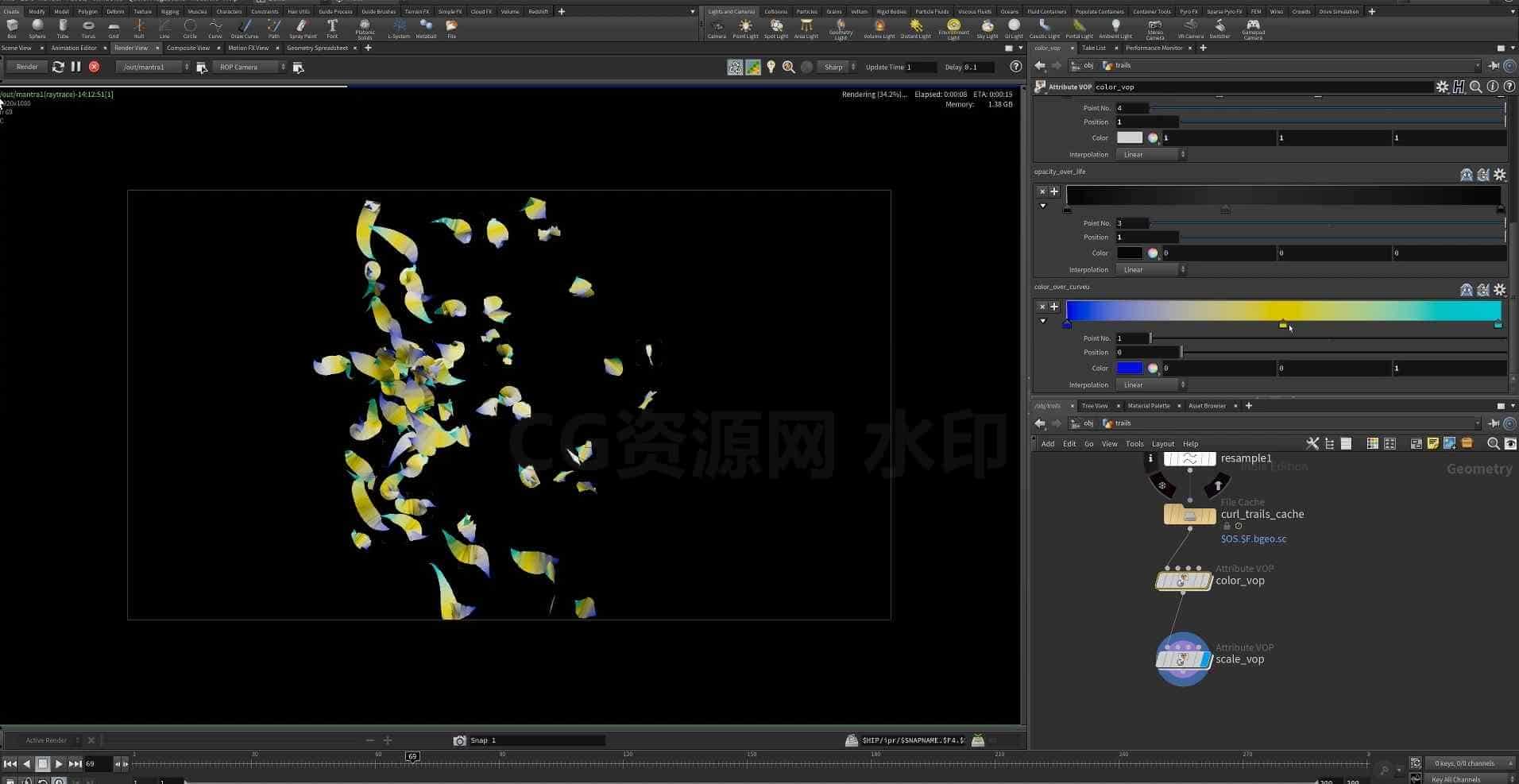The width and height of the screenshot is (1519, 784).
Task: Open the network editor Layout menu
Action: tap(1162, 443)
